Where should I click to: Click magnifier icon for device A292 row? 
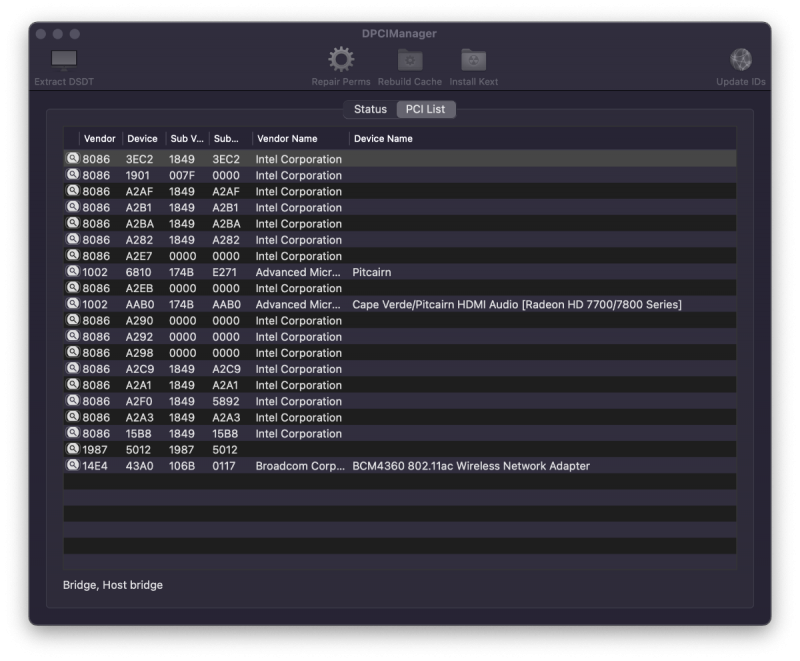tap(73, 336)
